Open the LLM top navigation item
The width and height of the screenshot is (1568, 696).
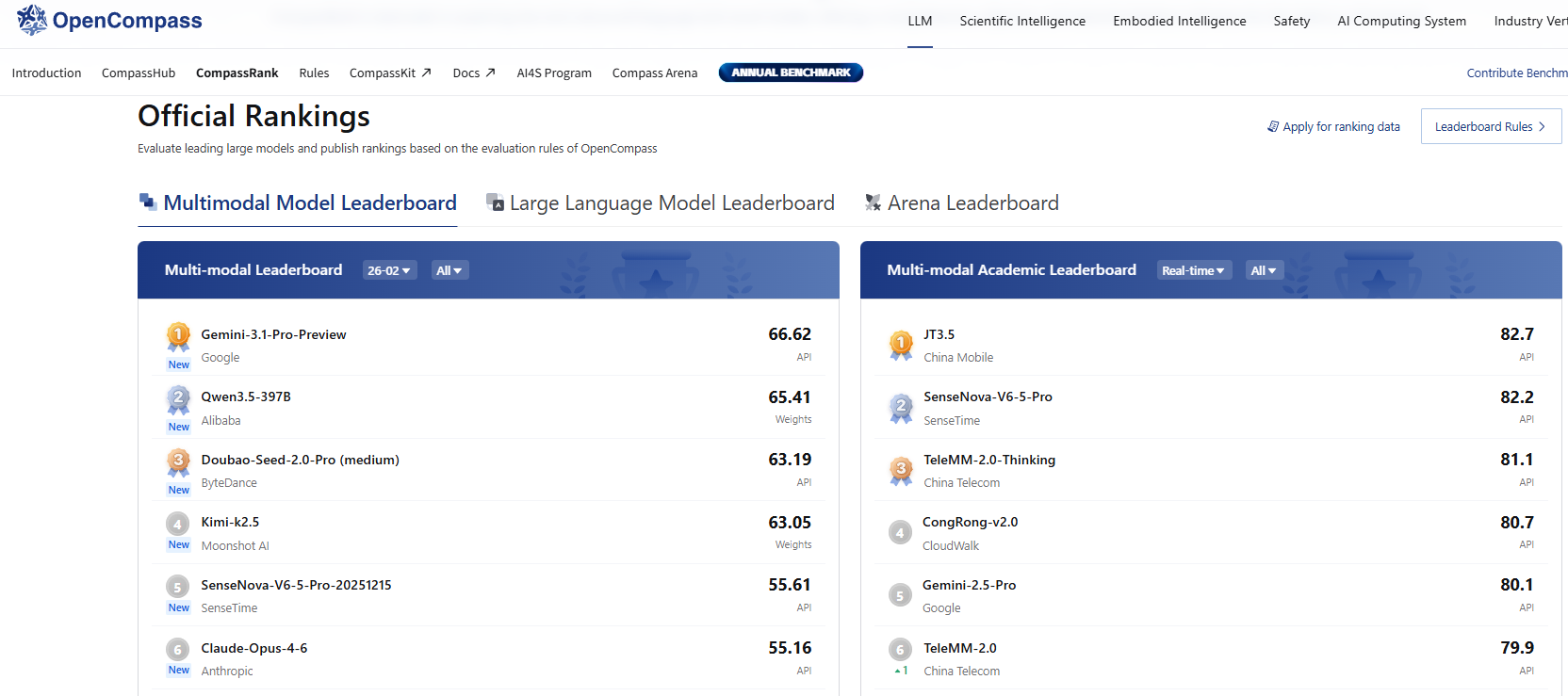920,21
